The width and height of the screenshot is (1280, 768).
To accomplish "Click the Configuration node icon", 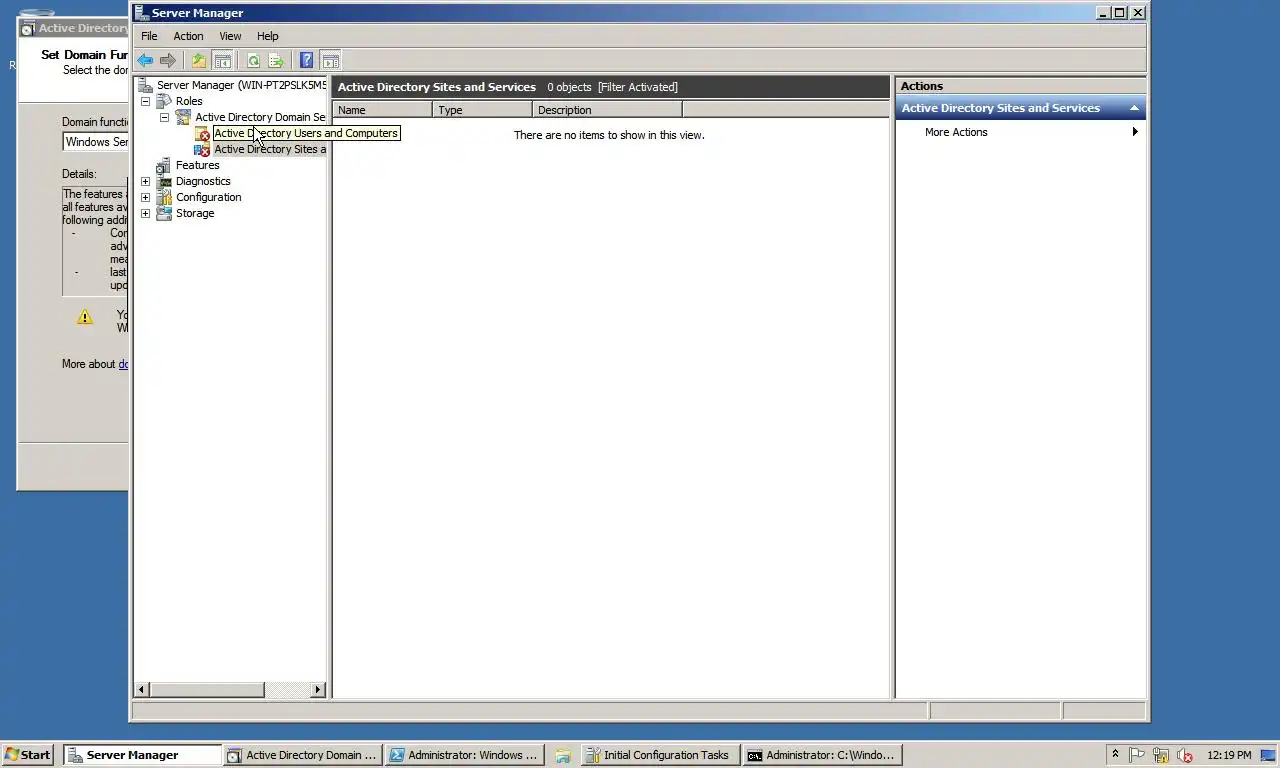I will (x=164, y=197).
